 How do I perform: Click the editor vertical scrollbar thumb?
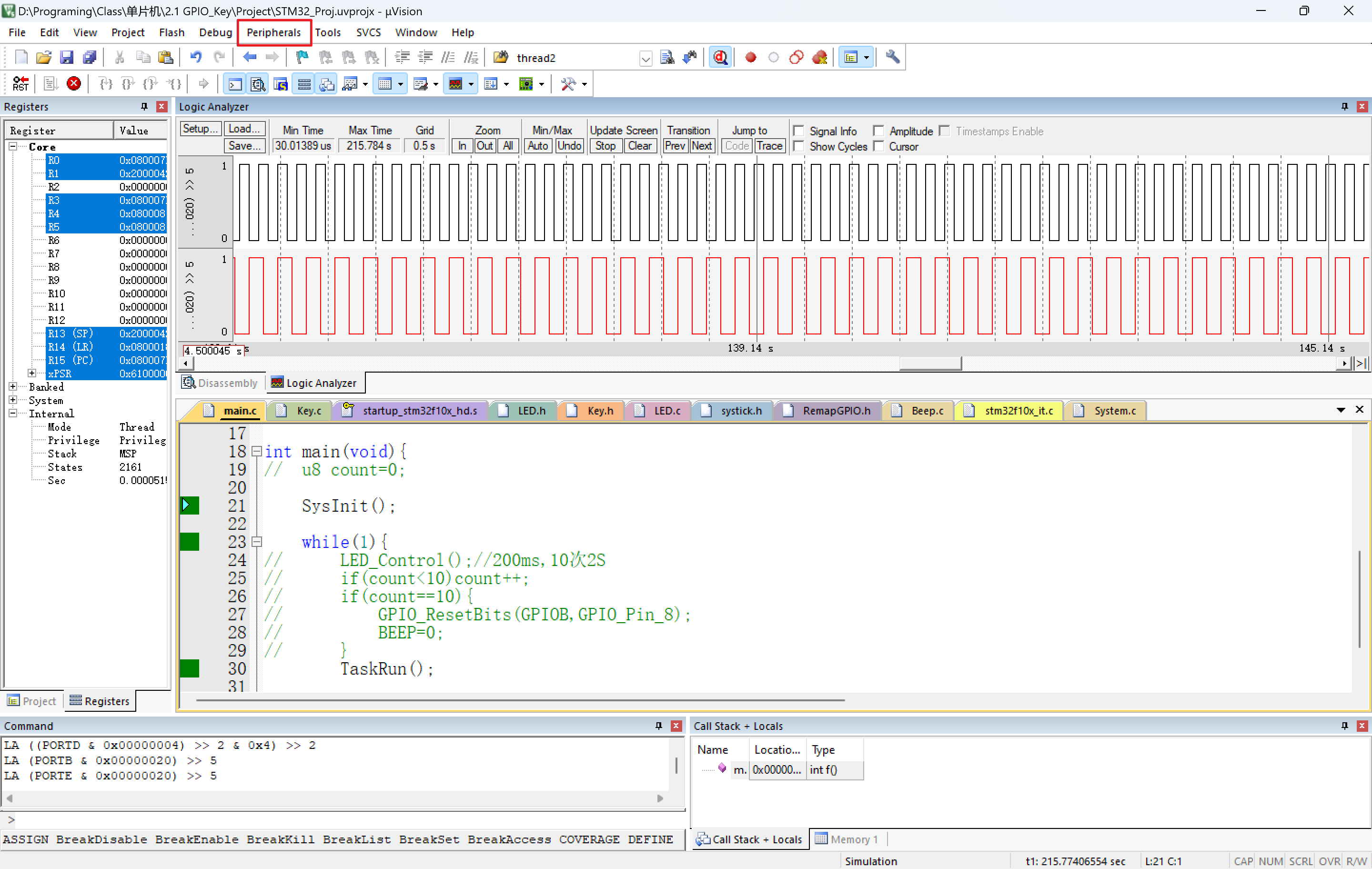(1360, 599)
